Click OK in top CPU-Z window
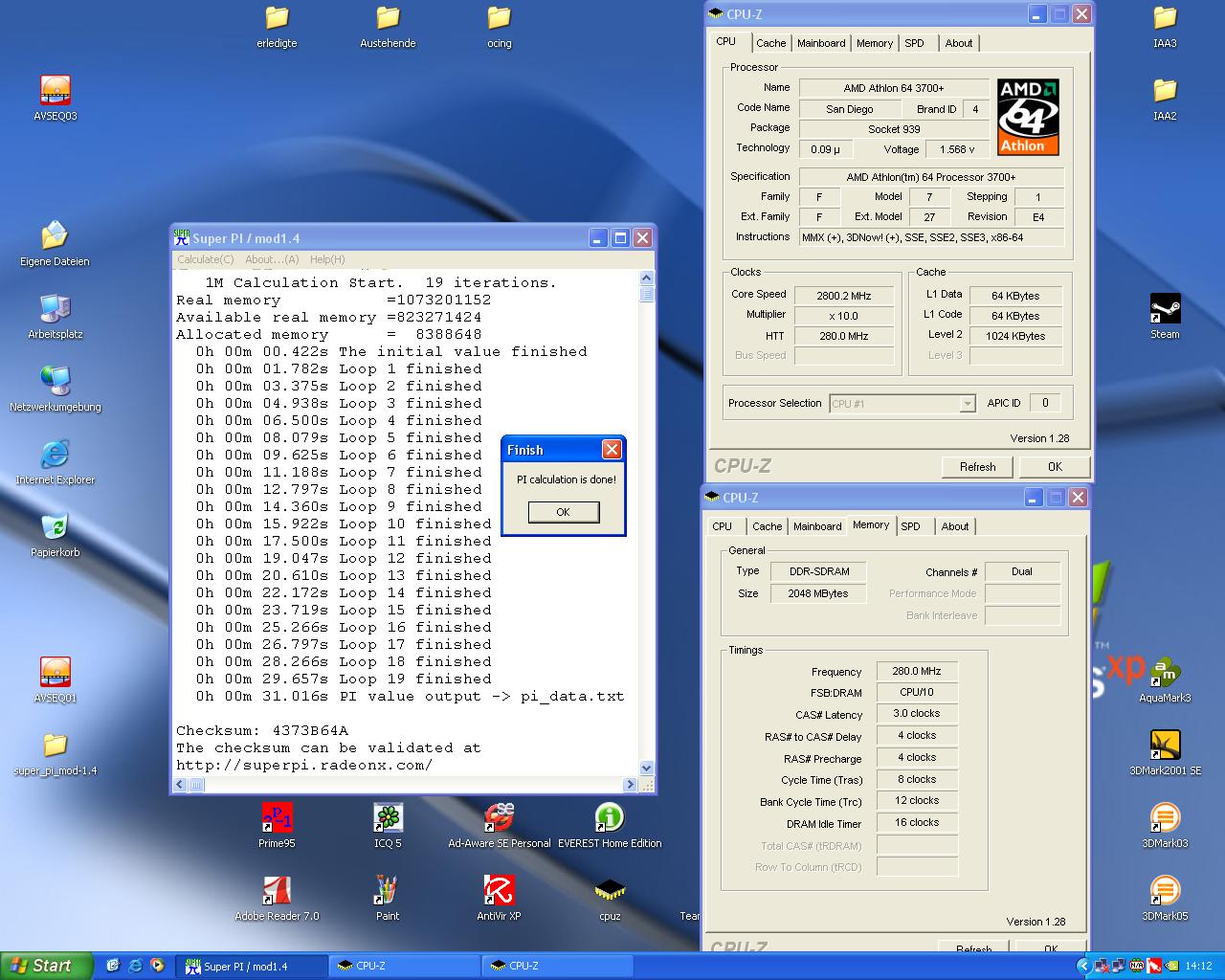Viewport: 1225px width, 980px height. [x=1055, y=467]
